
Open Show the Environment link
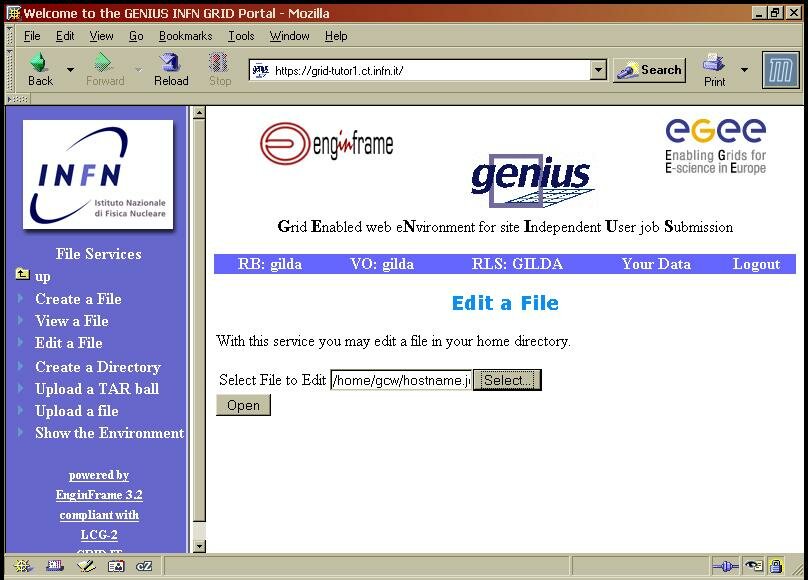click(x=109, y=433)
